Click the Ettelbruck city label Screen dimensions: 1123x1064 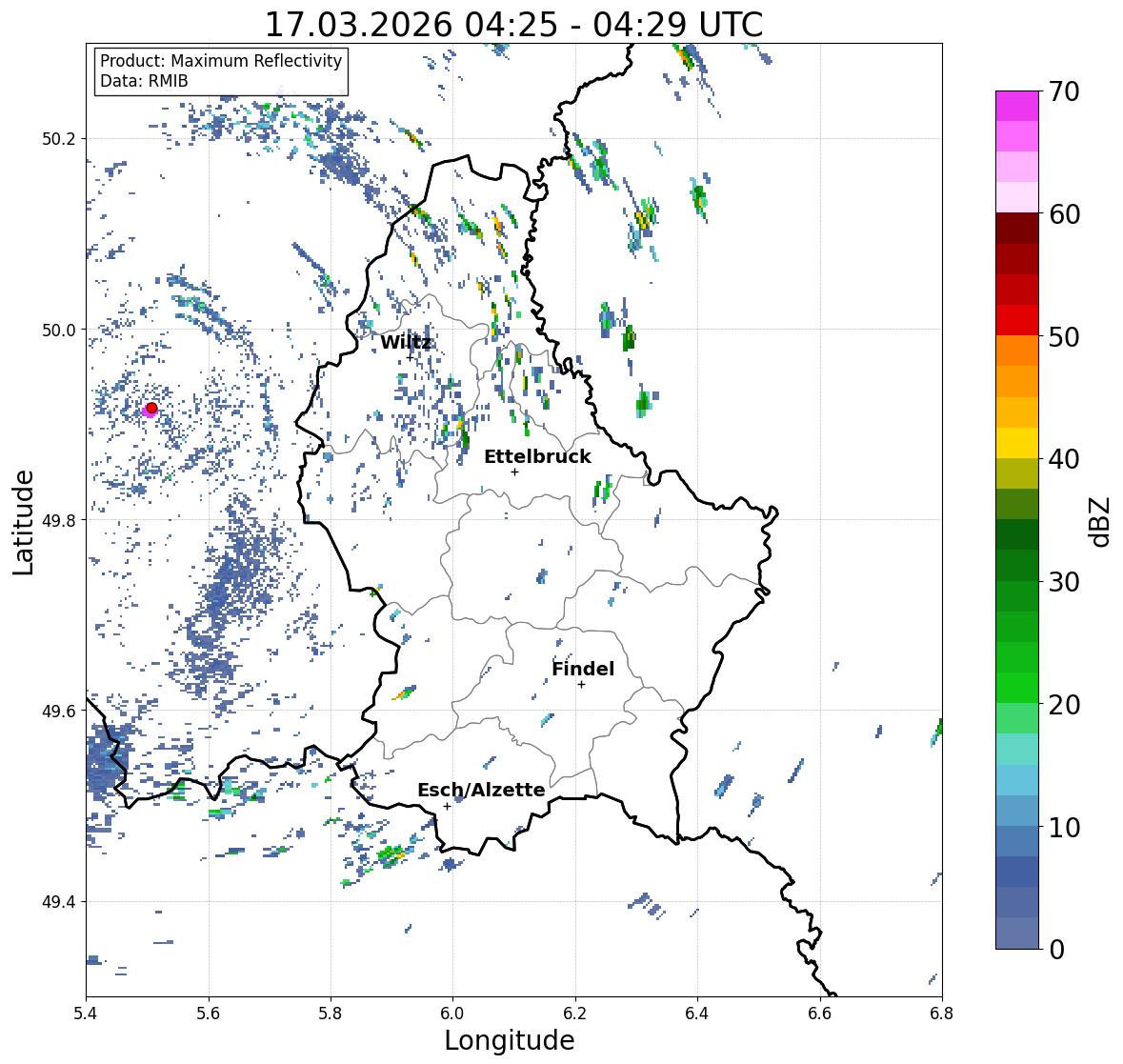pos(537,456)
